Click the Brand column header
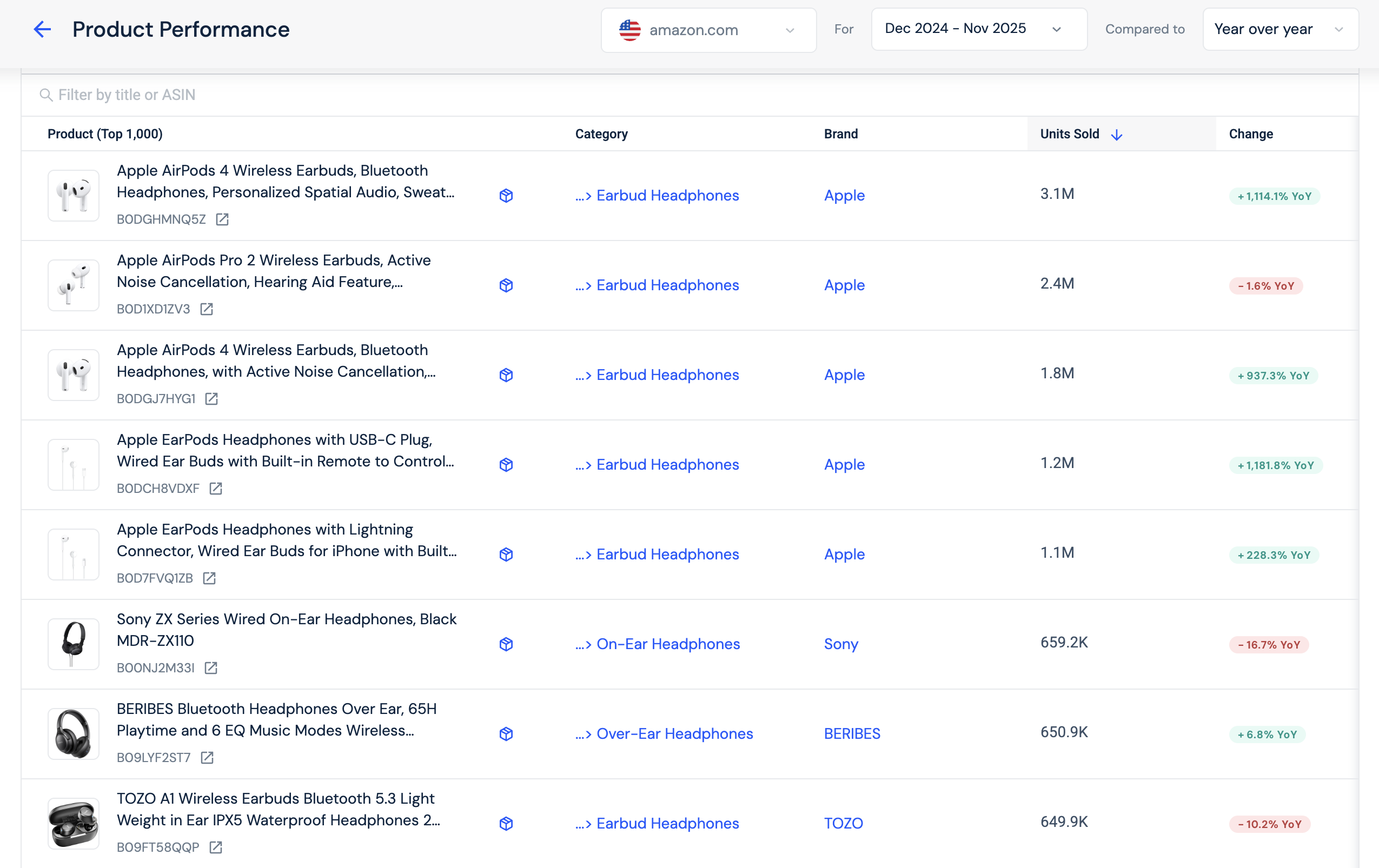This screenshot has height=868, width=1379. [841, 134]
